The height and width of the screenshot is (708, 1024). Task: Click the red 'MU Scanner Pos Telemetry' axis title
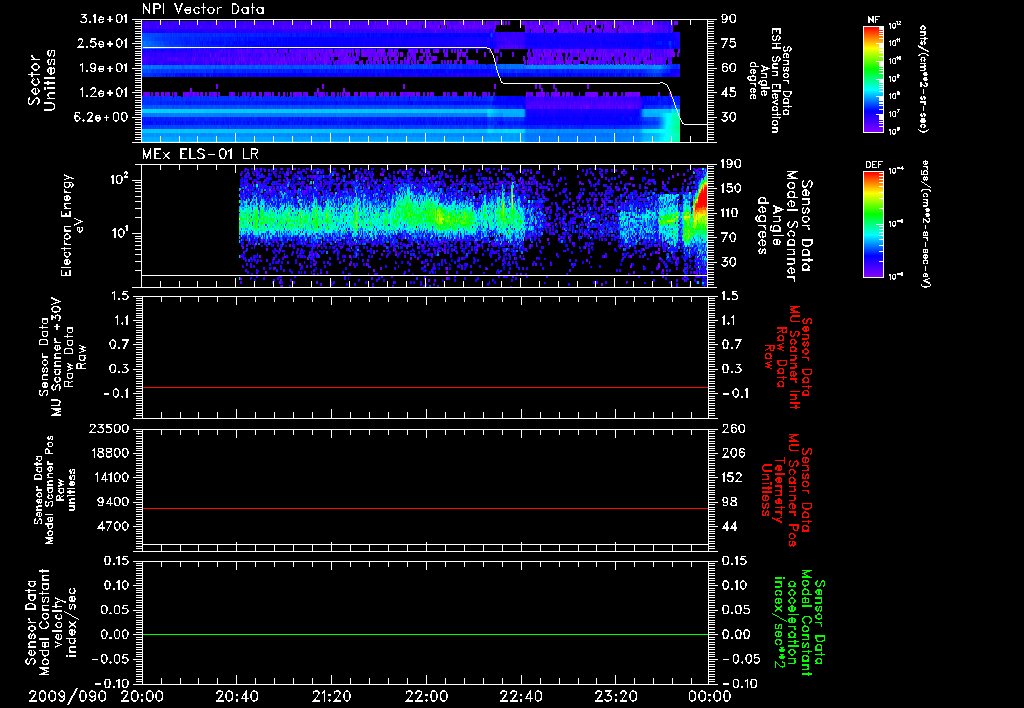pyautogui.click(x=786, y=490)
